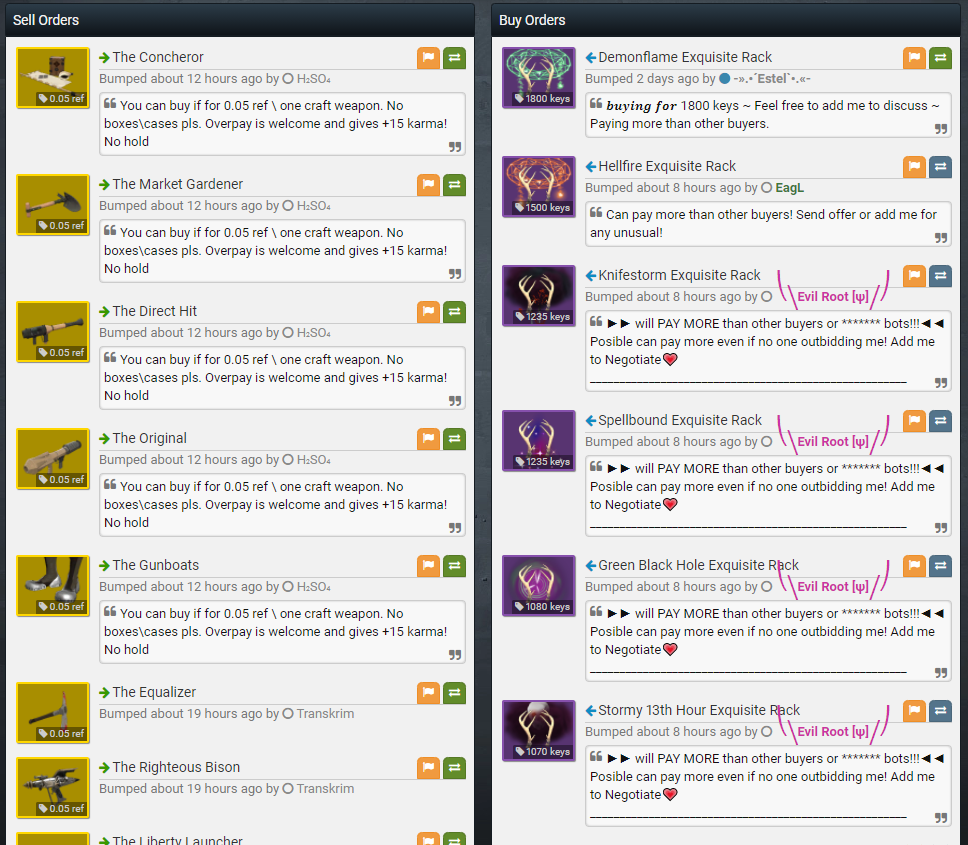Click Hellfire Exquisite Rack title text

(667, 167)
